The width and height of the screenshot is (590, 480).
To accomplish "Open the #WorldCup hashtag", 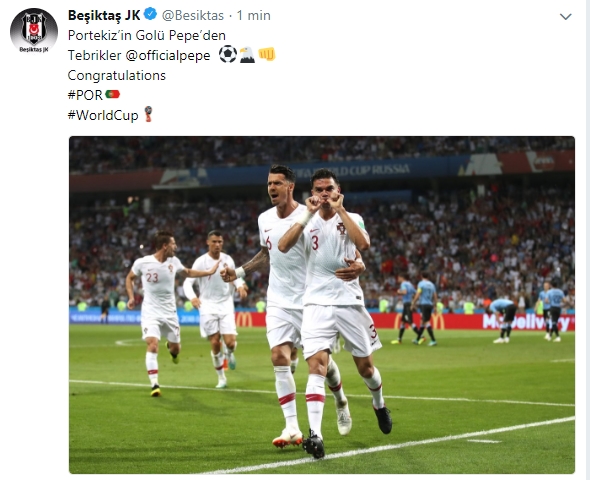I will 103,115.
